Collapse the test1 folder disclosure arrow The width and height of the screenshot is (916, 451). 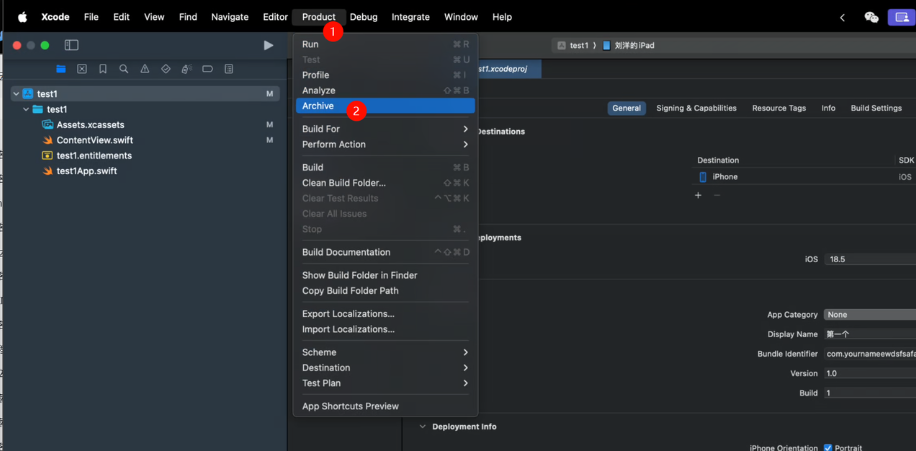pyautogui.click(x=26, y=109)
